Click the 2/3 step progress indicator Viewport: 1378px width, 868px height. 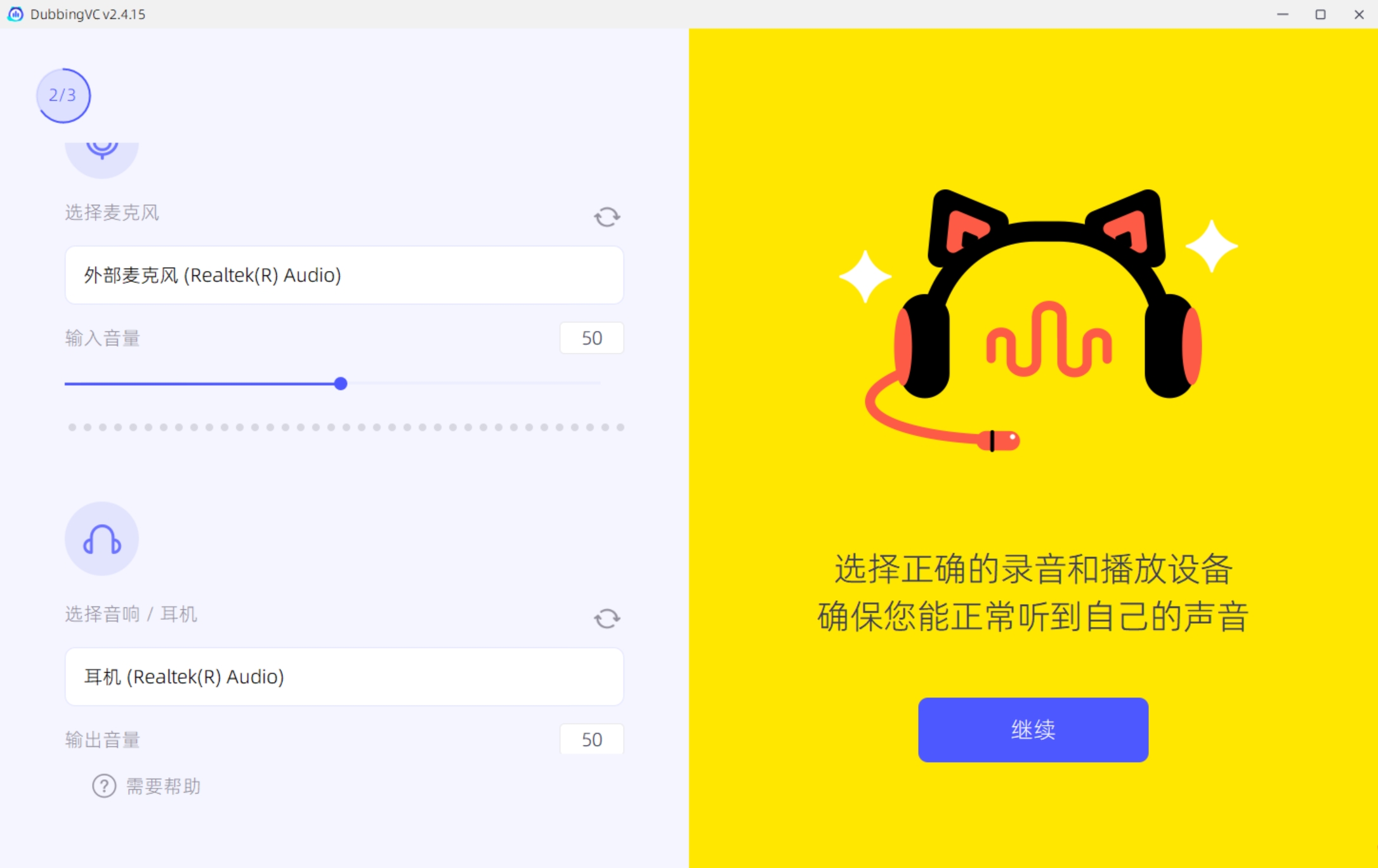63,95
